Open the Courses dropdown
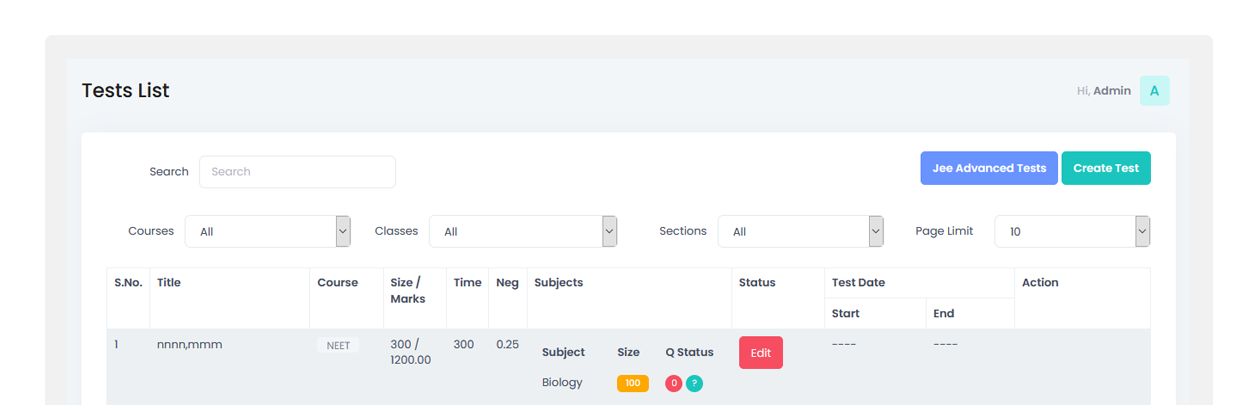Screen dimensions: 1260x405 (268, 231)
